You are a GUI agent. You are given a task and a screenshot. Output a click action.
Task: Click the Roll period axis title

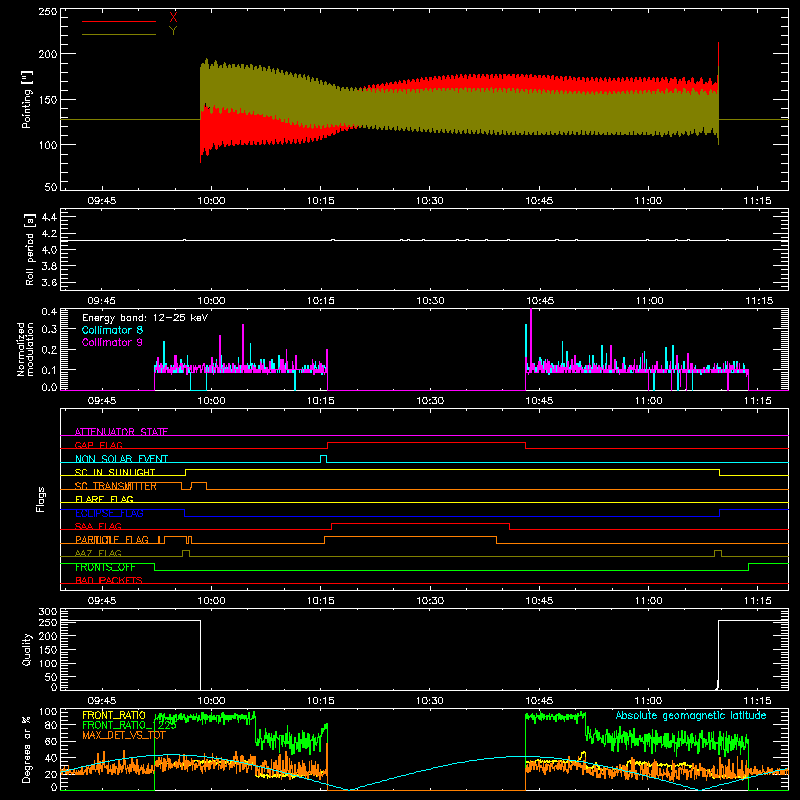click(x=30, y=249)
